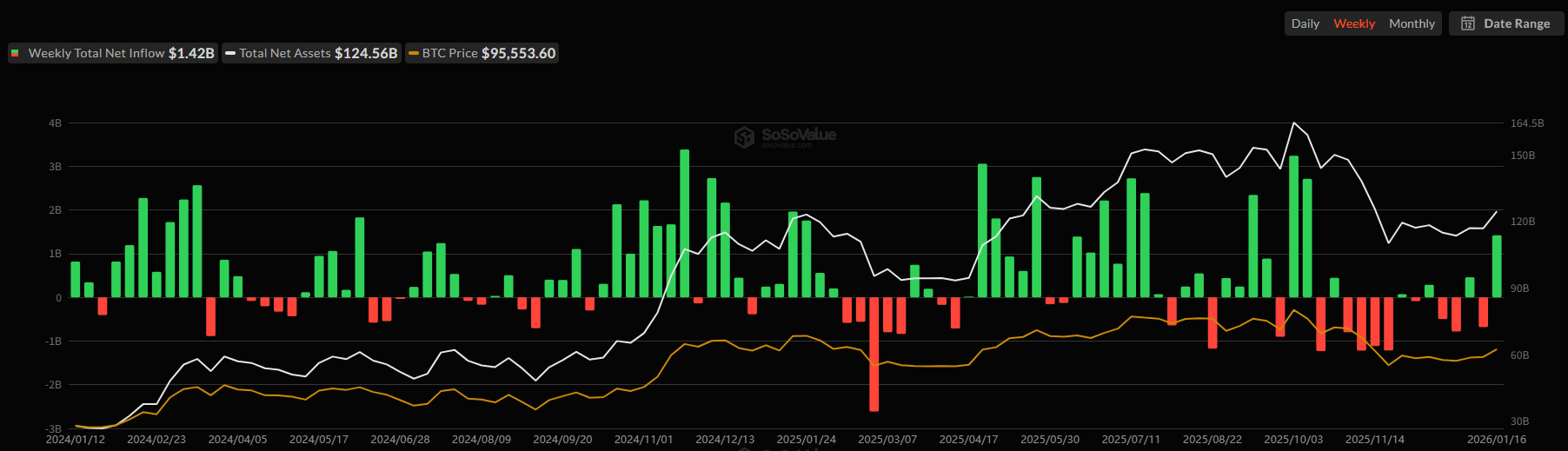1568x451 pixels.
Task: Select the Weekly view tab
Action: (1354, 23)
